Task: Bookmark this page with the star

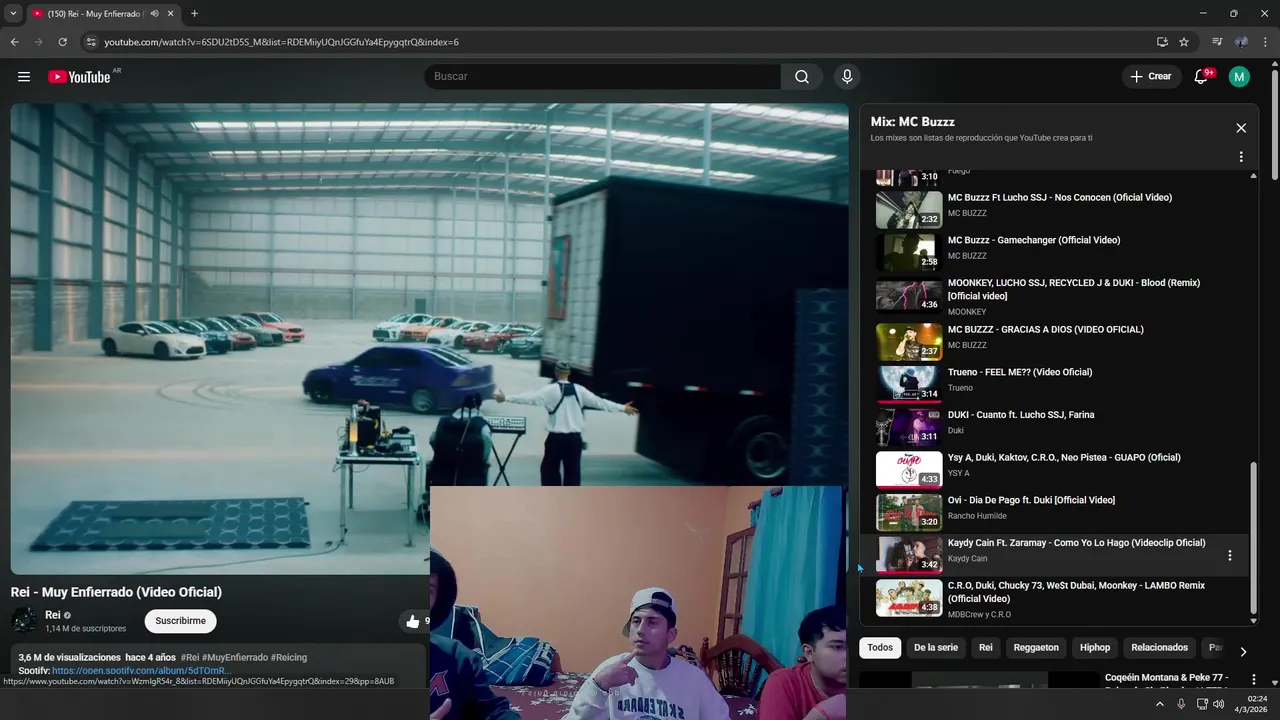Action: [1184, 42]
